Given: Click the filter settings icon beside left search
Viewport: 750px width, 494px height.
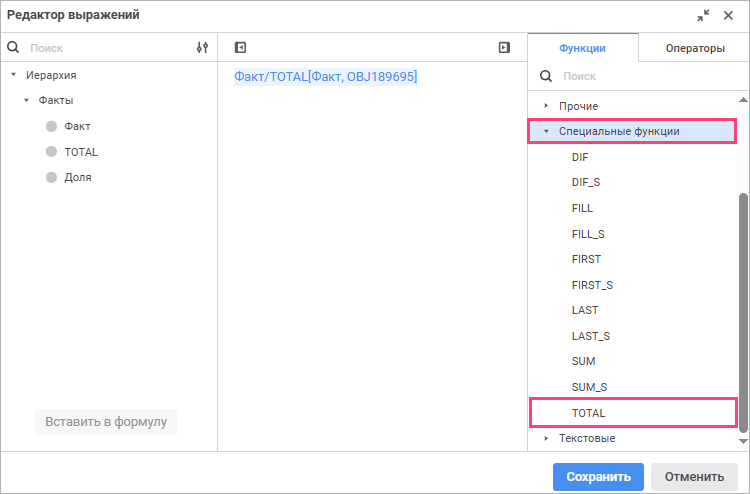Looking at the screenshot, I should pos(202,47).
